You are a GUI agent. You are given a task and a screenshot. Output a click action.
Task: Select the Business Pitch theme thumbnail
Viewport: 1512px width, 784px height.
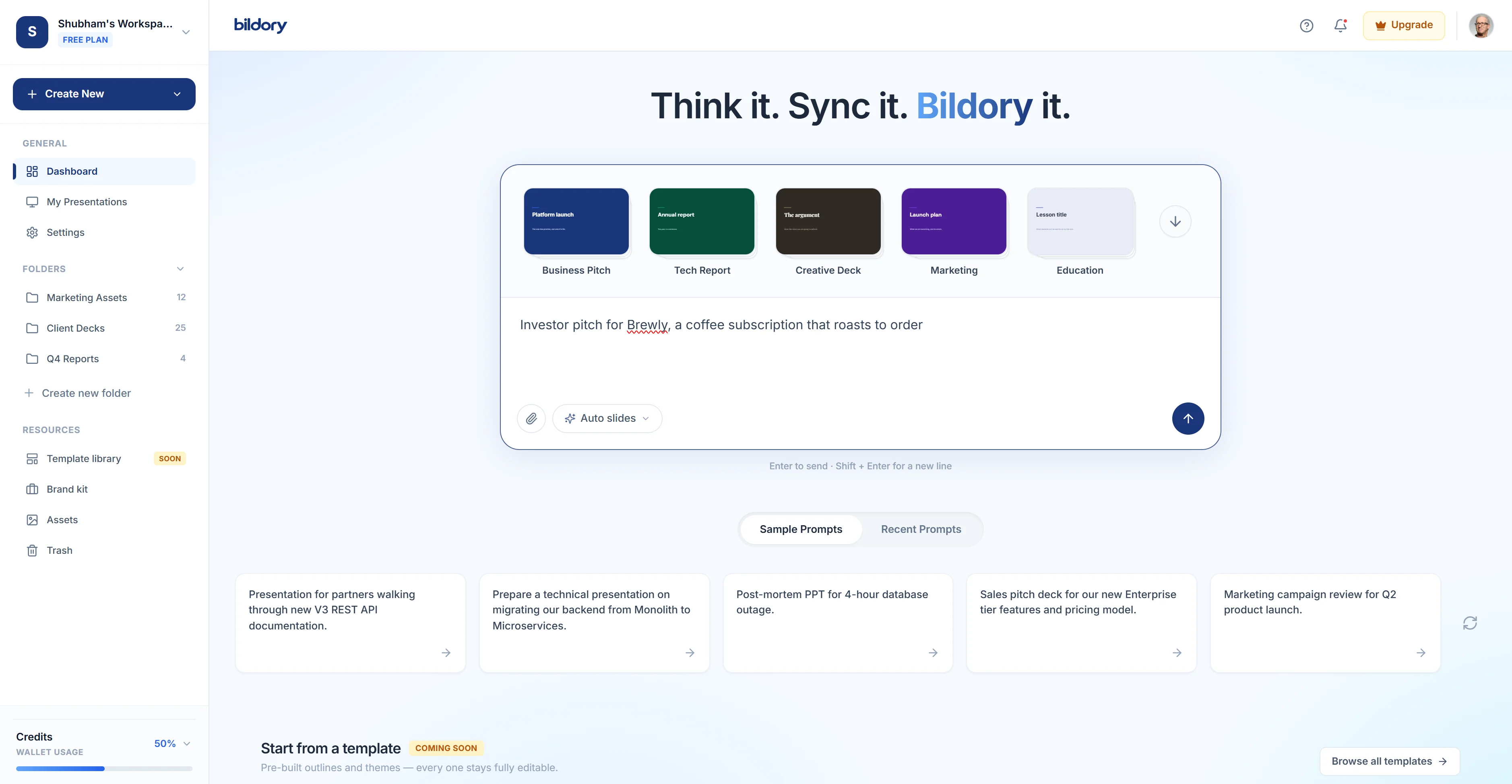click(576, 221)
